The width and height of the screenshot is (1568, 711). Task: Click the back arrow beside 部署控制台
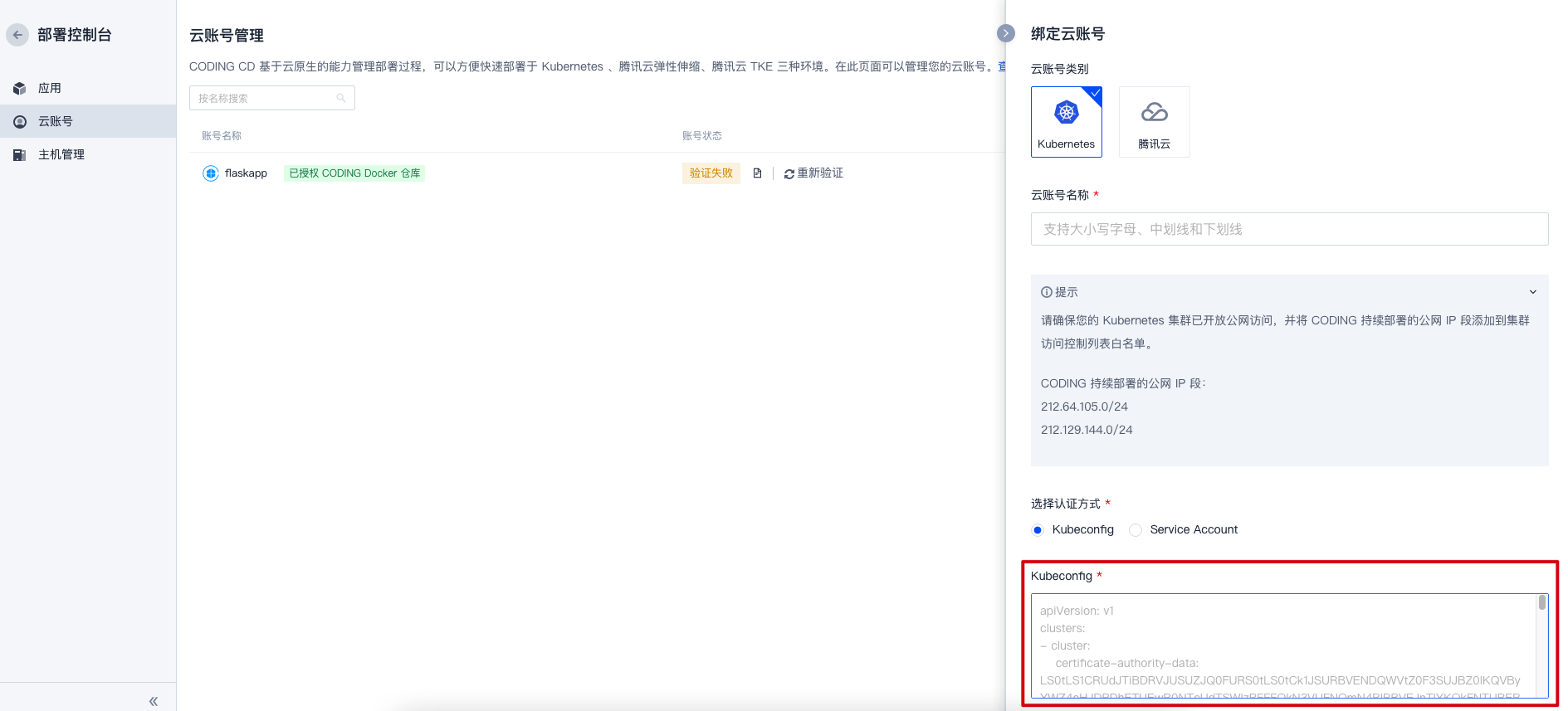click(17, 35)
